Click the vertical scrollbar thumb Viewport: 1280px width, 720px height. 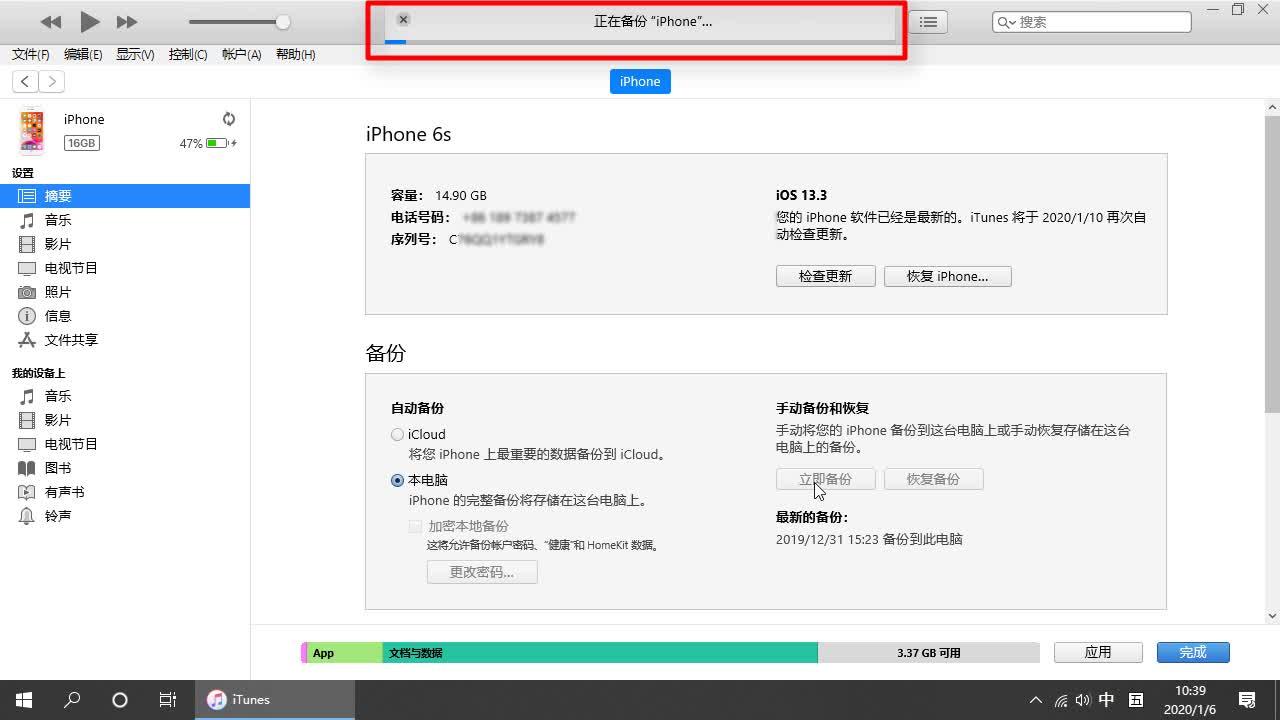[1273, 262]
